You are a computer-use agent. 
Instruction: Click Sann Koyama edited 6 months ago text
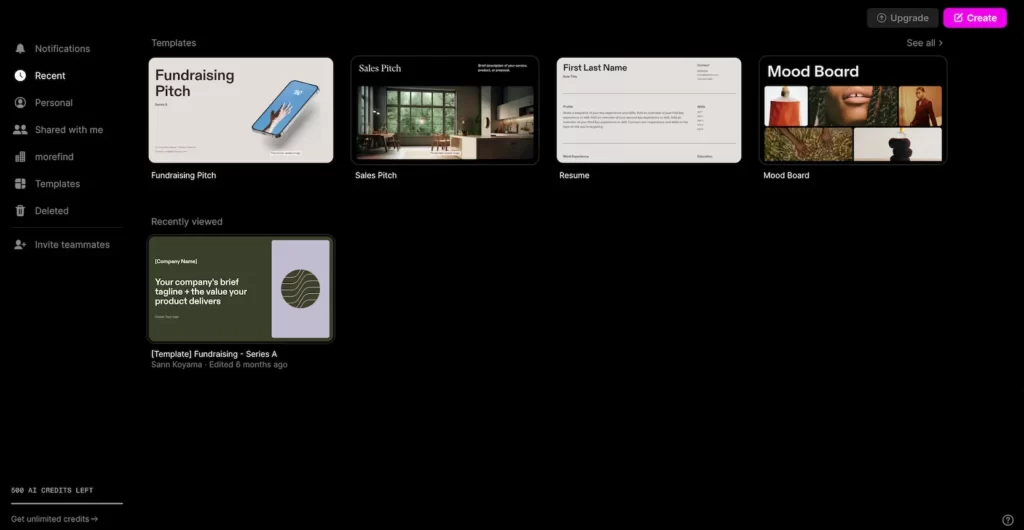click(219, 365)
